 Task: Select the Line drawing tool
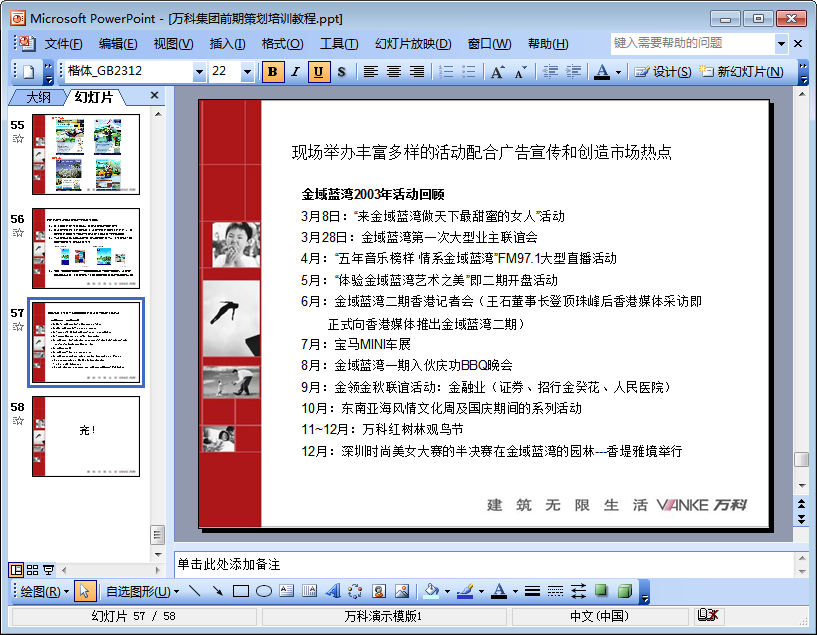[x=194, y=591]
